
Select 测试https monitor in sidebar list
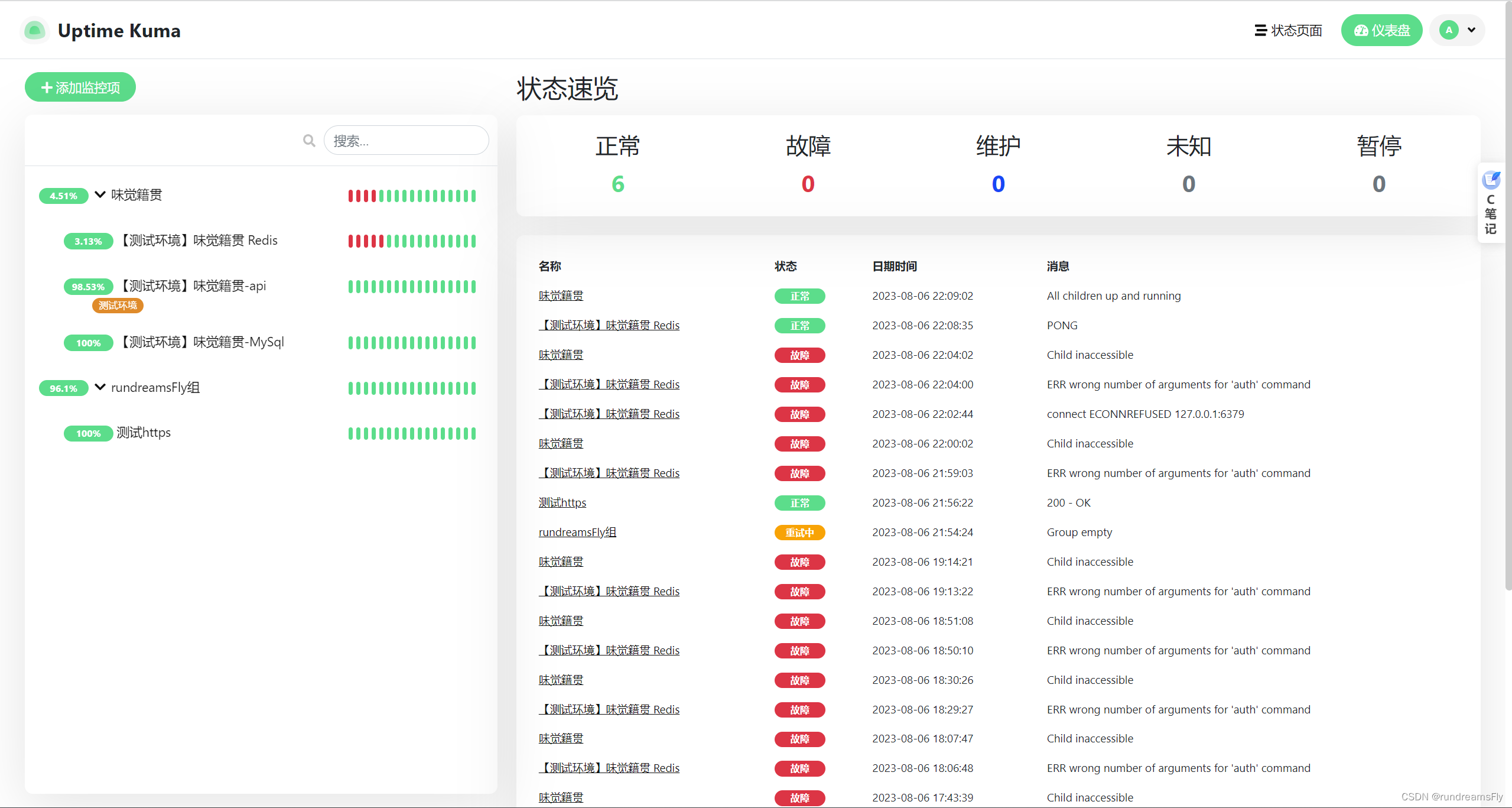144,433
